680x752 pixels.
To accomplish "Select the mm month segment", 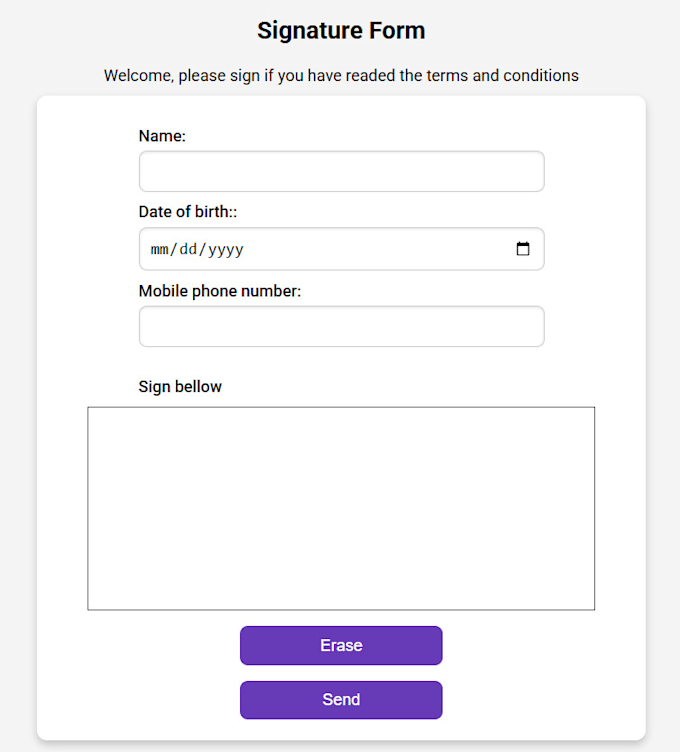I will click(x=160, y=249).
